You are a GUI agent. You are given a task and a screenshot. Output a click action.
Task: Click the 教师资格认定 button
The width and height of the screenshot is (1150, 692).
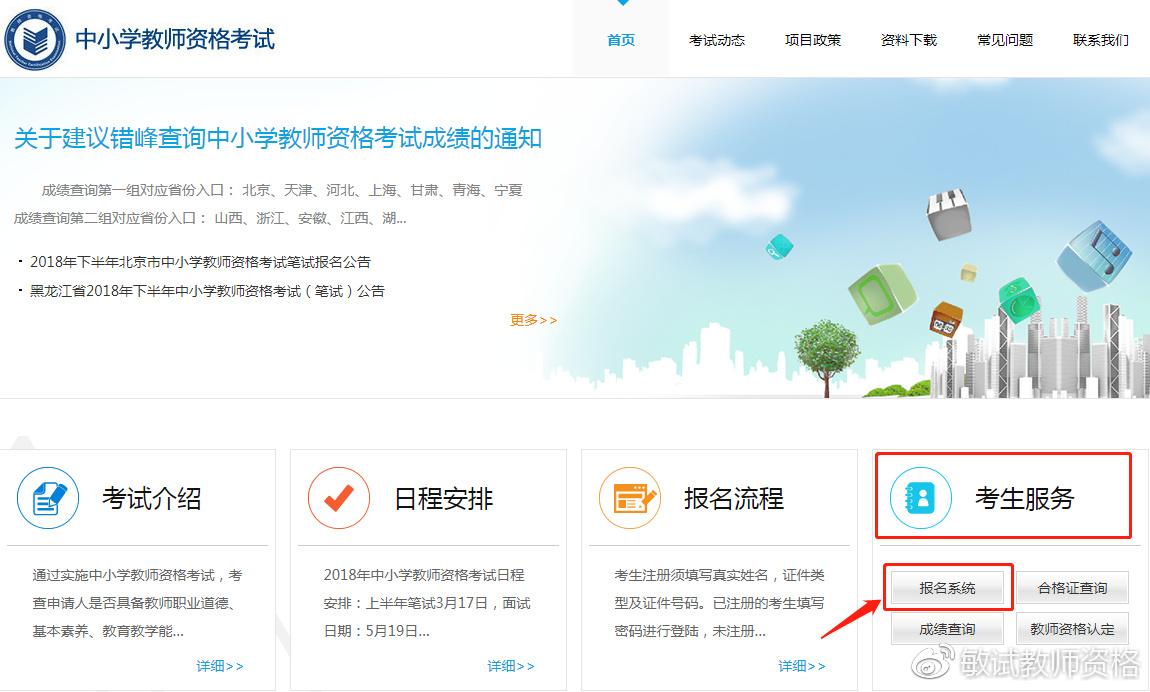(x=1073, y=628)
